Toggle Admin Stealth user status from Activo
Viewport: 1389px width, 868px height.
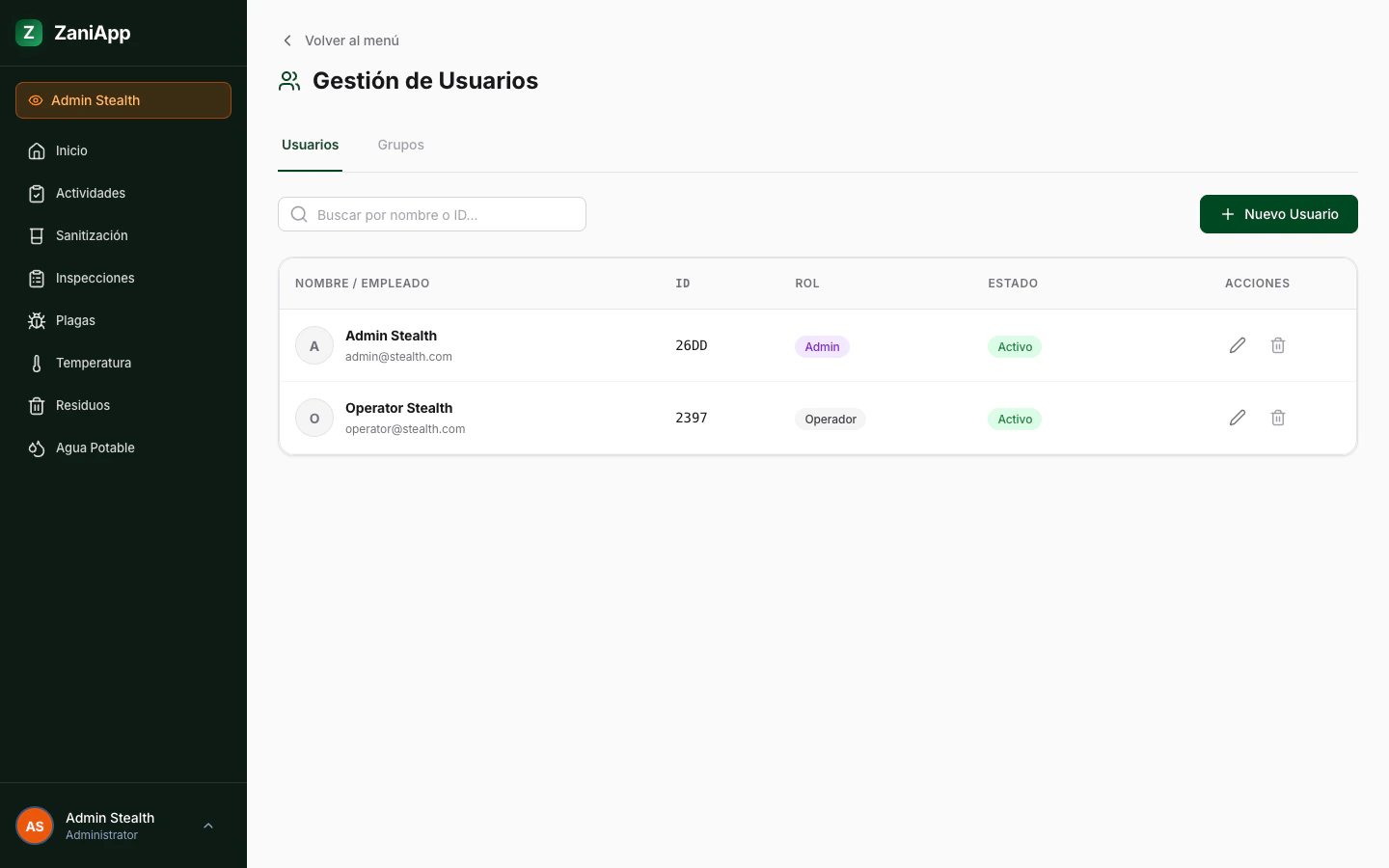point(1015,346)
